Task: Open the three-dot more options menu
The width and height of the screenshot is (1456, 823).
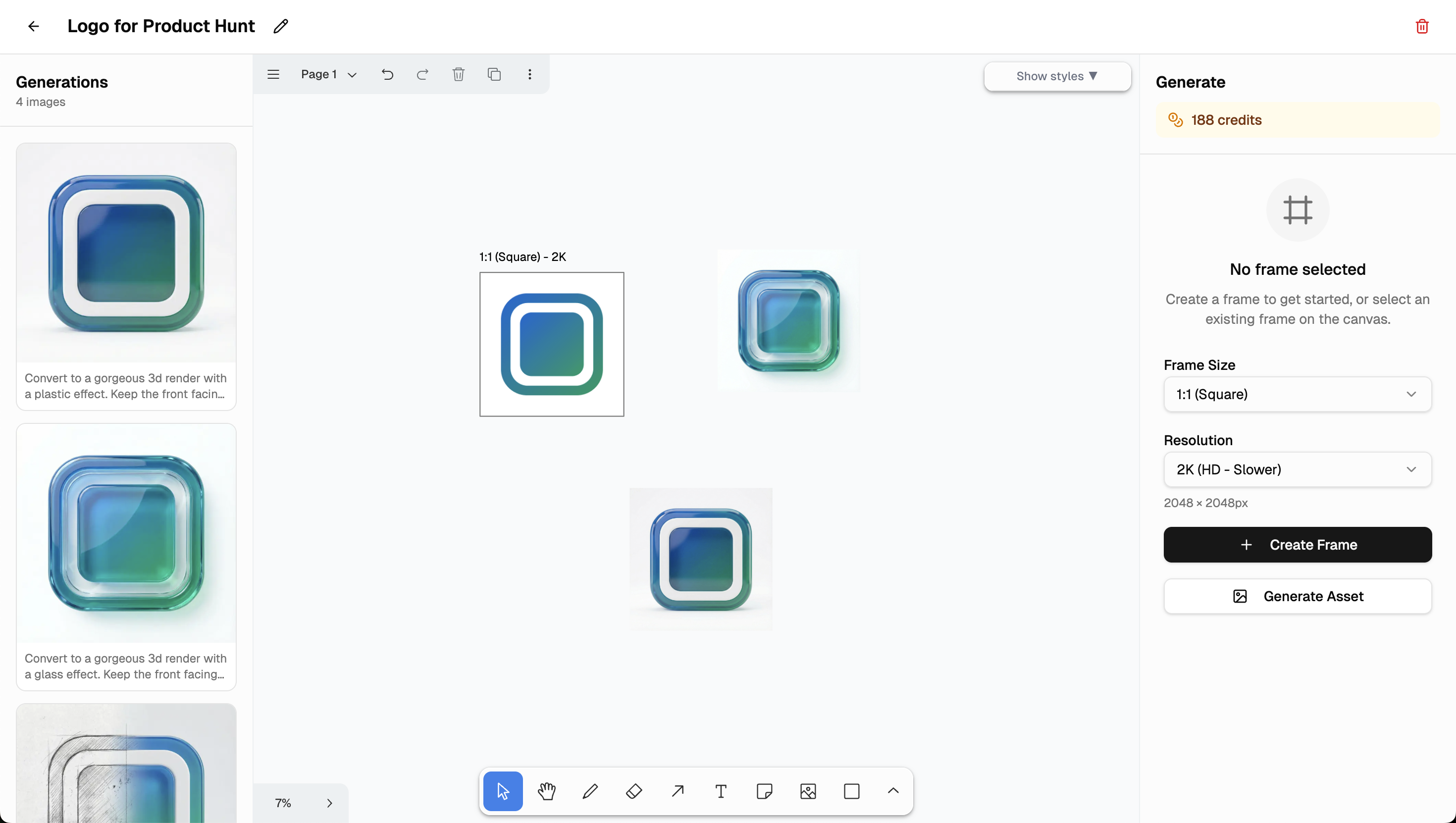Action: (x=529, y=74)
